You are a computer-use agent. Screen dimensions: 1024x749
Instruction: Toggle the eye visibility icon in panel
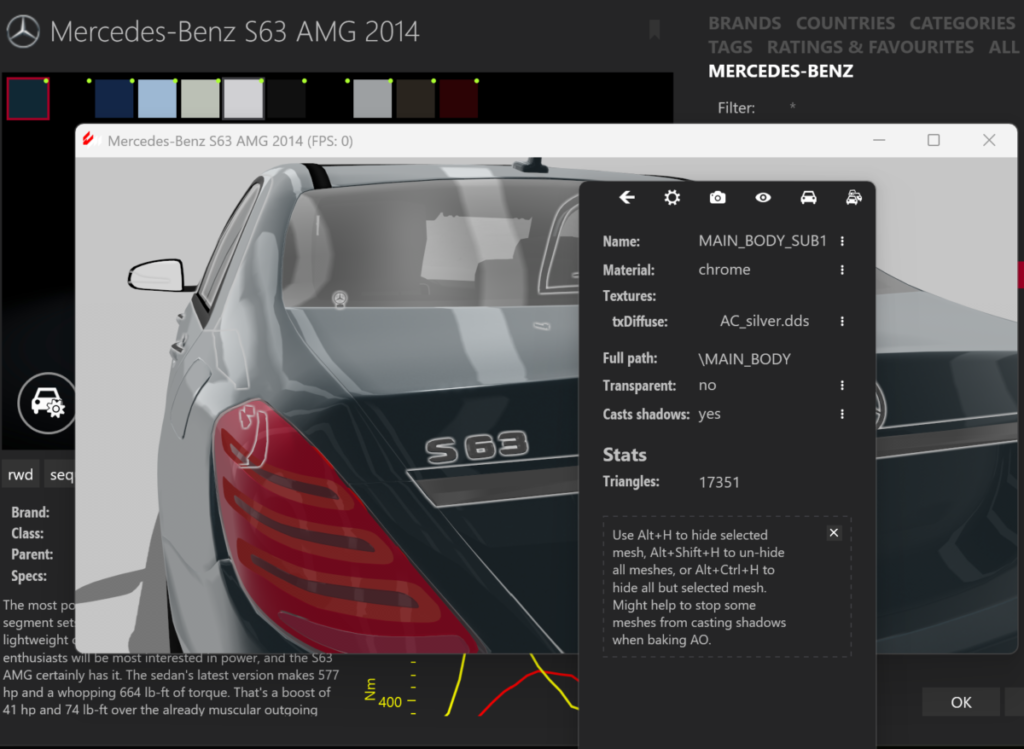pyautogui.click(x=763, y=197)
